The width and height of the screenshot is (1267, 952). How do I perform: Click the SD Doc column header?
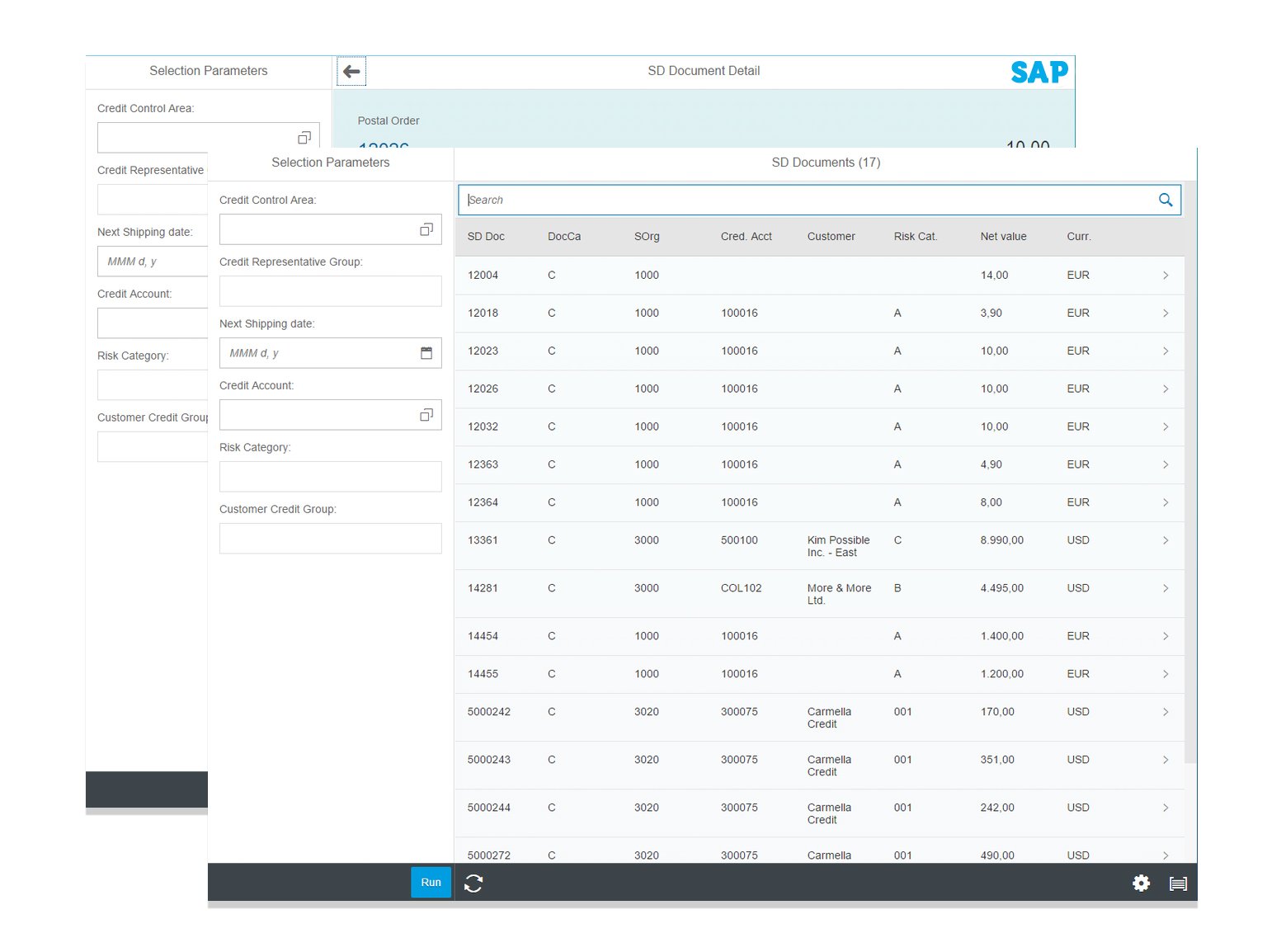click(486, 237)
